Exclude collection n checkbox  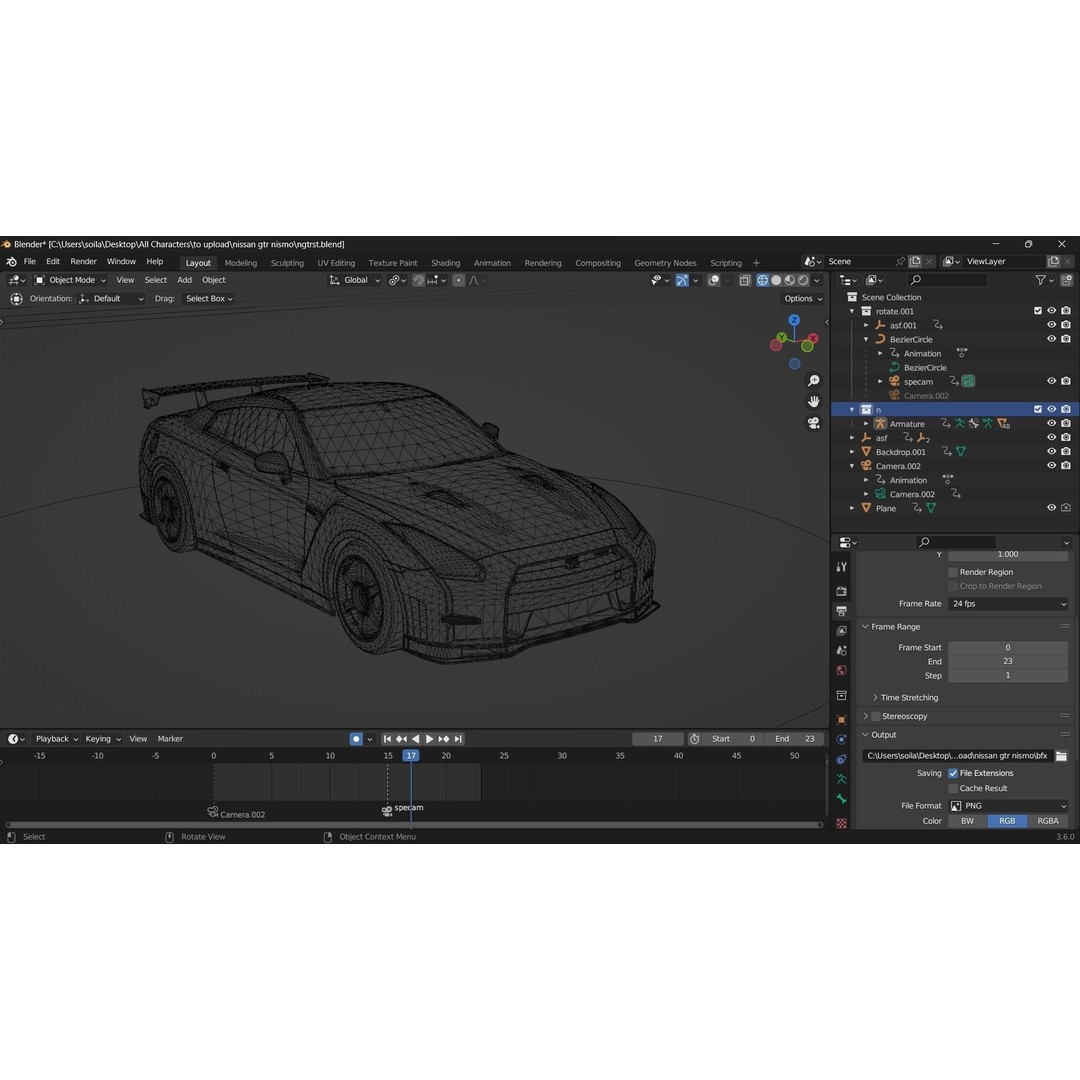(1038, 410)
